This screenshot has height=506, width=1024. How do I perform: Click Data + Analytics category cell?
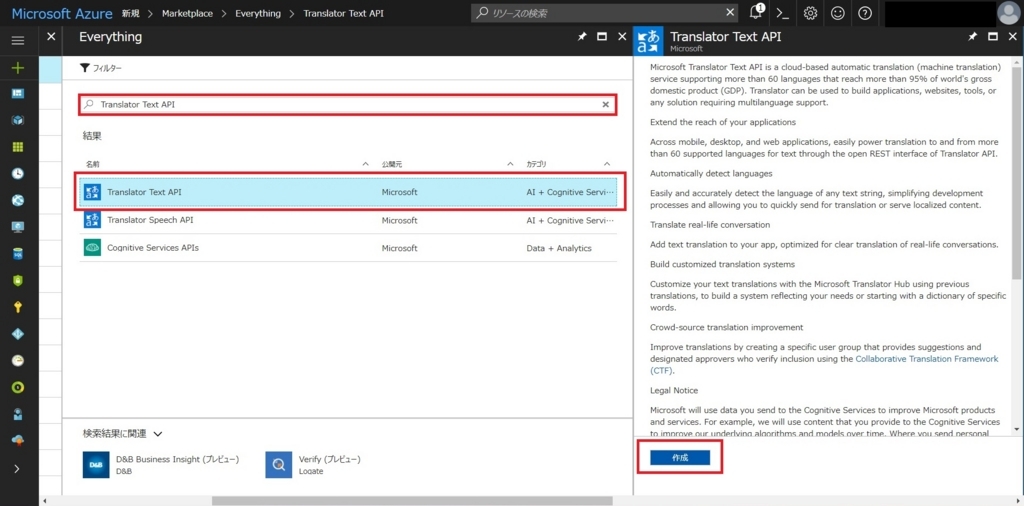pyautogui.click(x=559, y=248)
